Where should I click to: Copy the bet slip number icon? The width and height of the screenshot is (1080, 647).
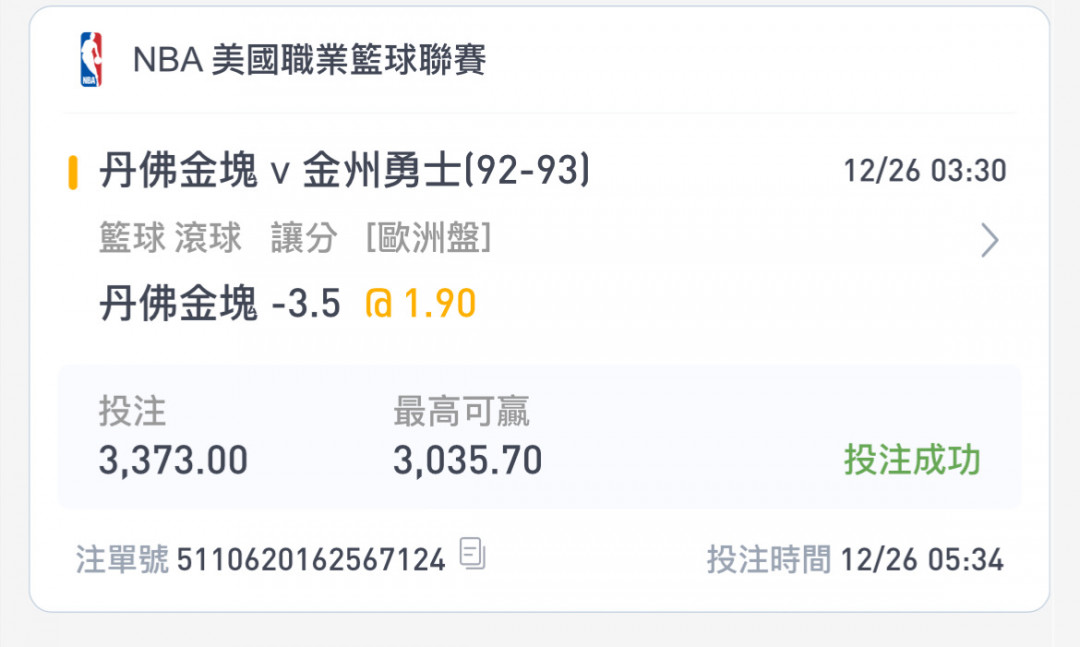pyautogui.click(x=472, y=553)
